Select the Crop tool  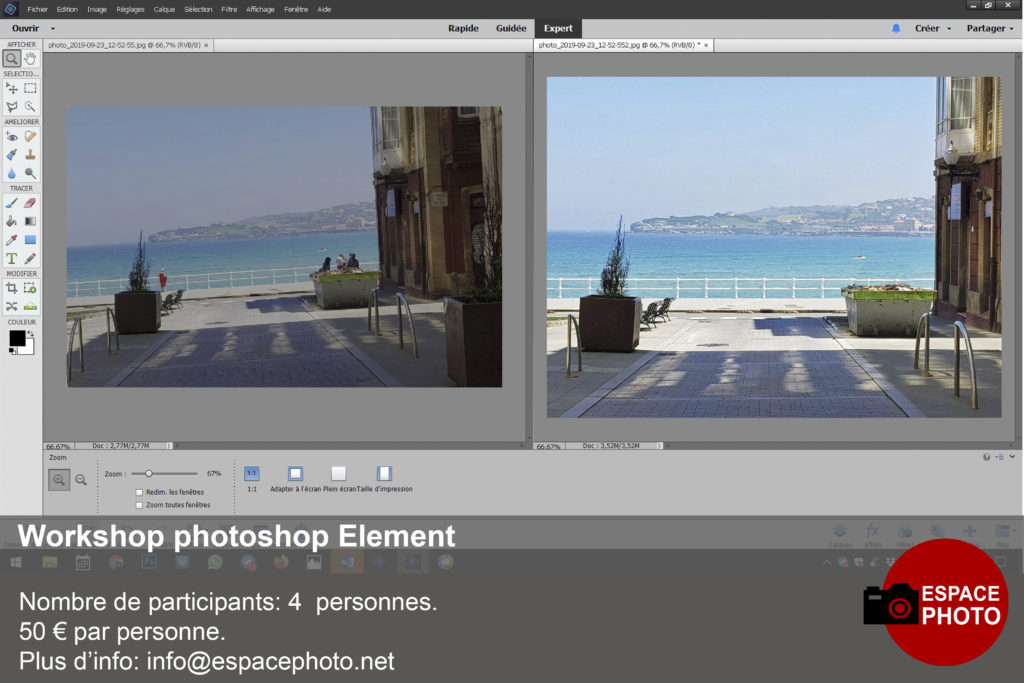click(12, 288)
